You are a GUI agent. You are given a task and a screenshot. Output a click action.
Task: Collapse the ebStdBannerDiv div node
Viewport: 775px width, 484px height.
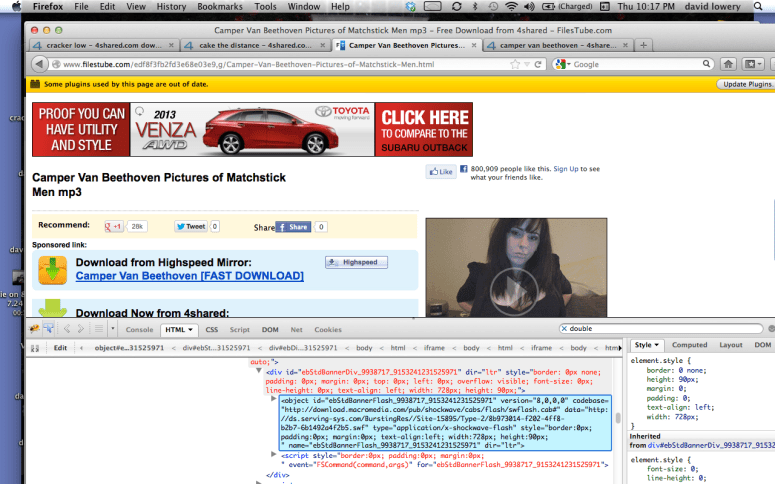click(256, 370)
